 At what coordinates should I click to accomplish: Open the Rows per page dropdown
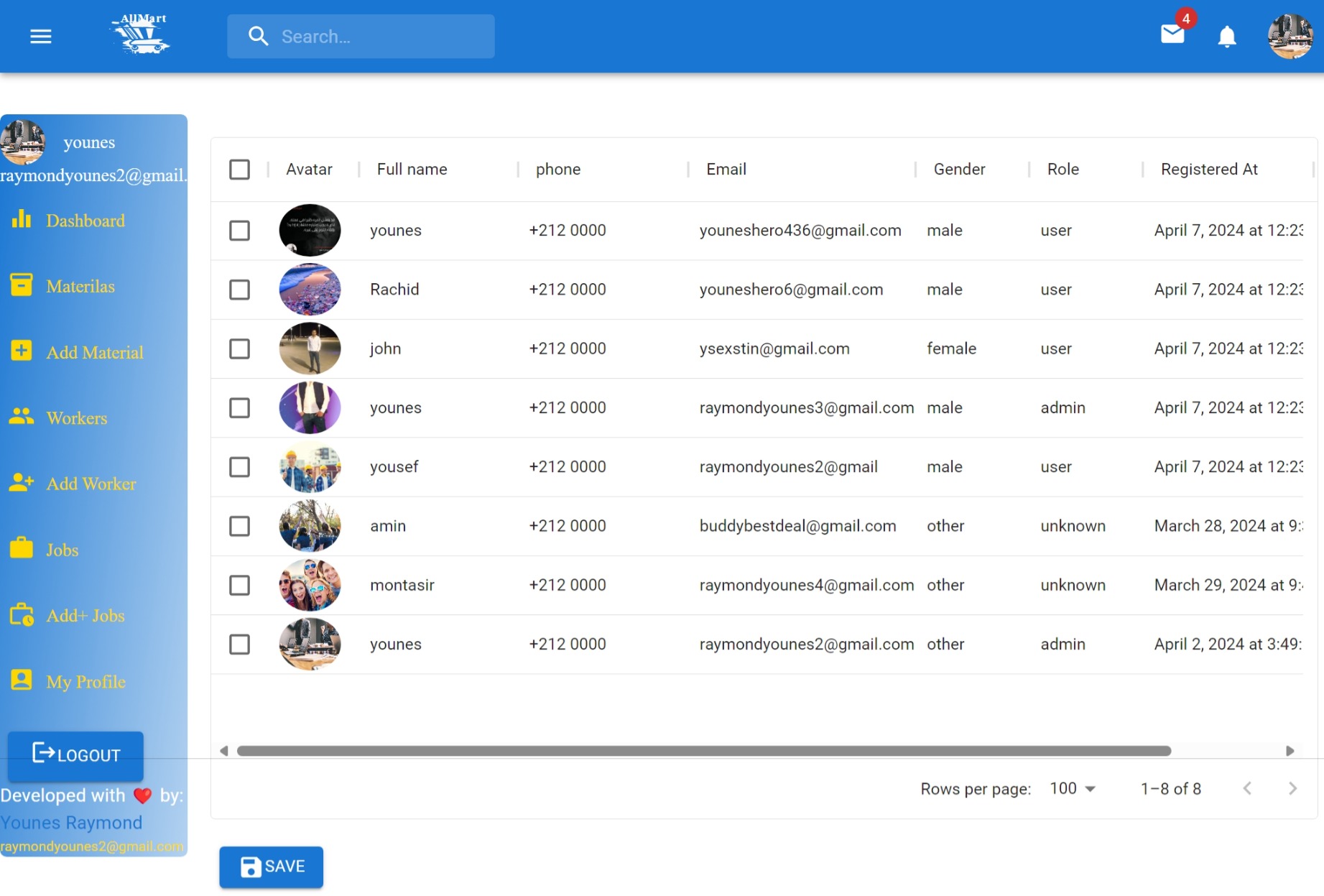coord(1071,788)
